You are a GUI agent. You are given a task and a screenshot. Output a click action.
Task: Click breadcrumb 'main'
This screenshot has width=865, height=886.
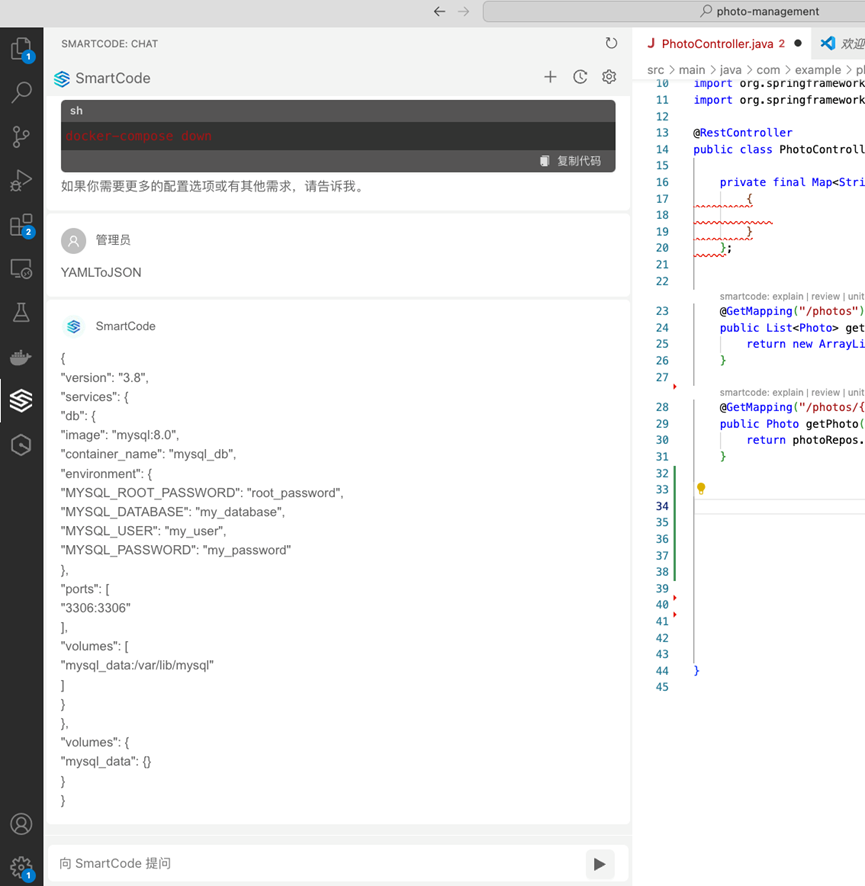coord(692,70)
